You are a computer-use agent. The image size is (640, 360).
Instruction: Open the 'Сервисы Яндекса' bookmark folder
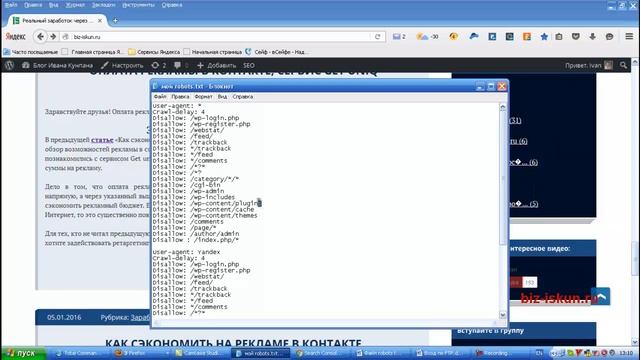(x=154, y=52)
